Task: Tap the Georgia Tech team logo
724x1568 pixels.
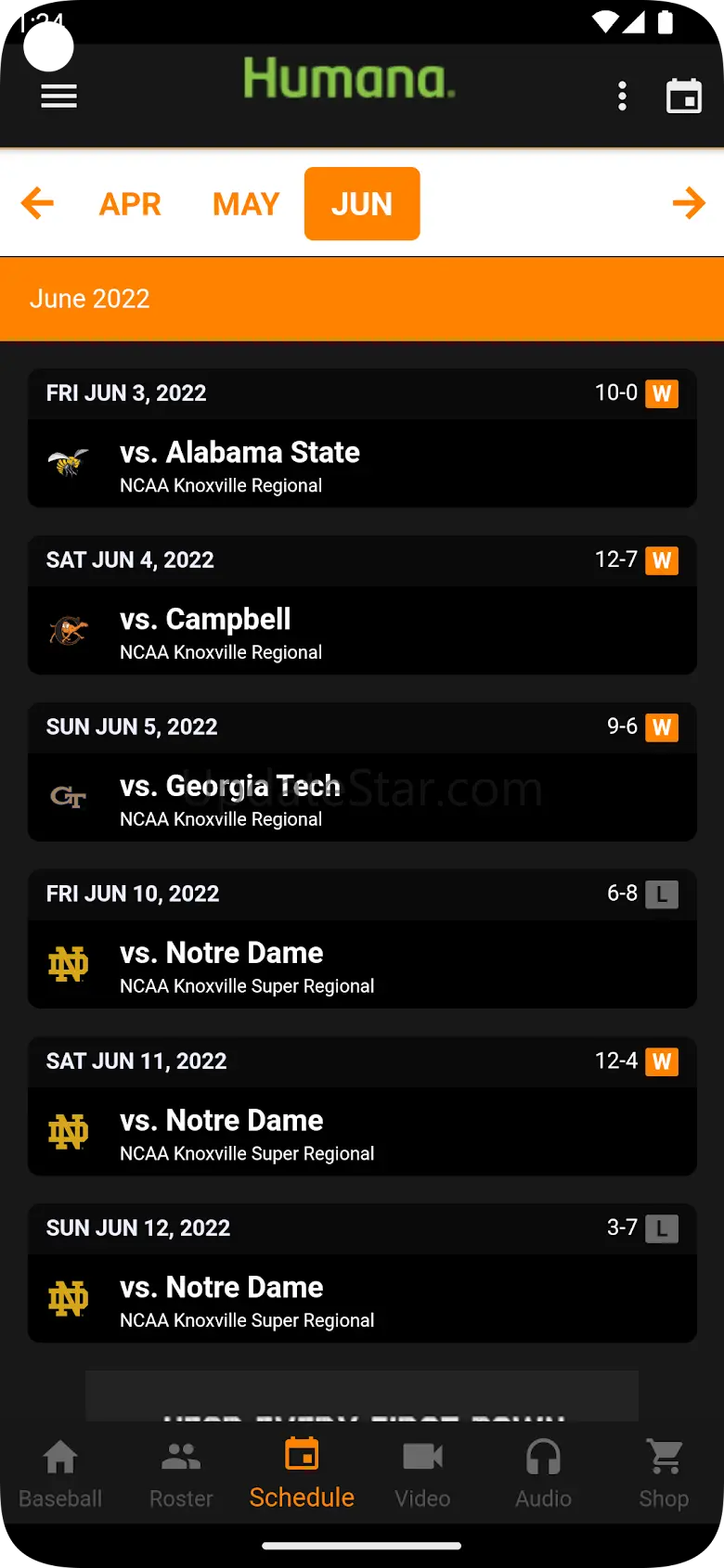Action: click(x=69, y=797)
